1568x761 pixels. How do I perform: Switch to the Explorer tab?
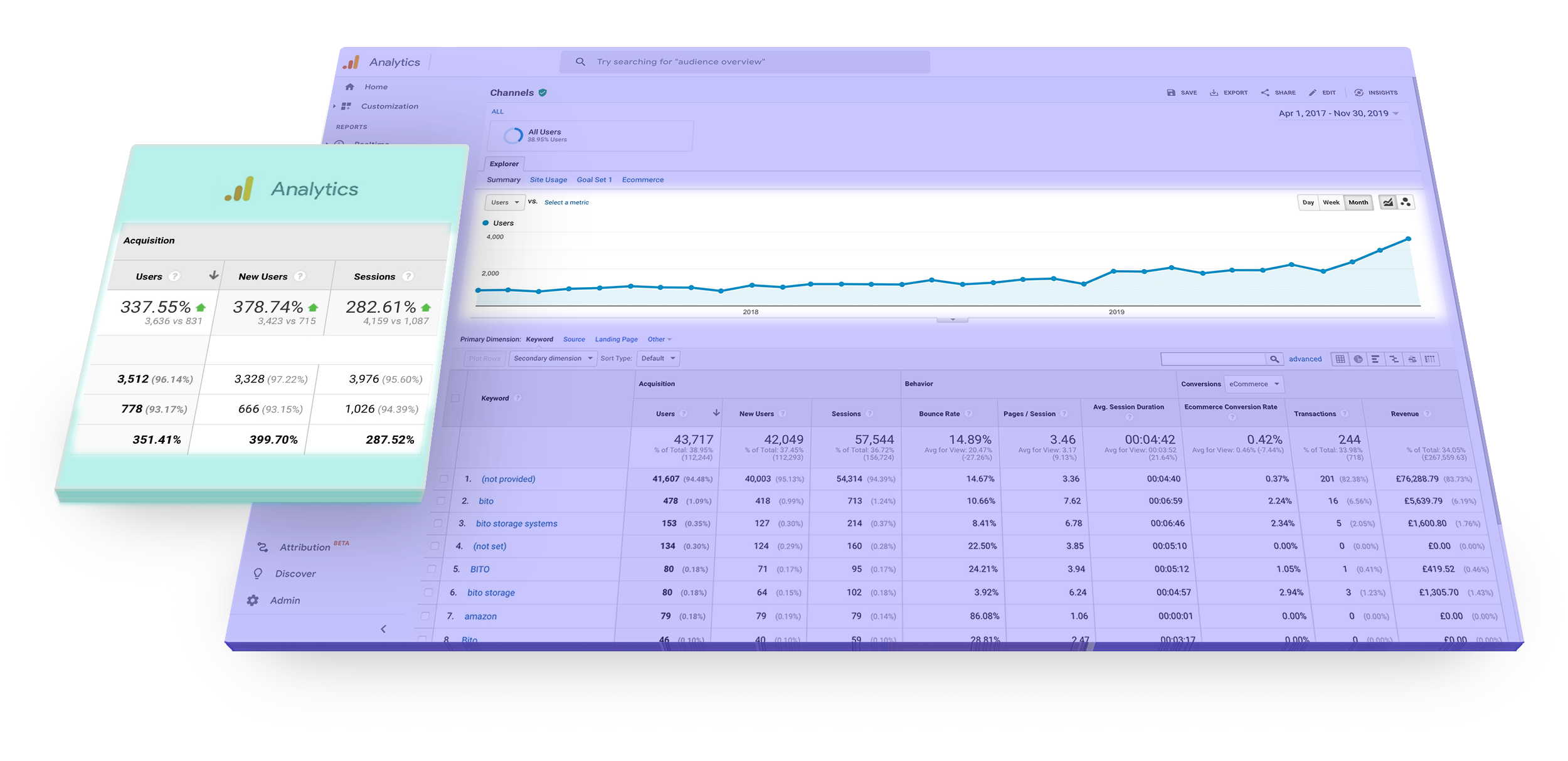click(504, 164)
